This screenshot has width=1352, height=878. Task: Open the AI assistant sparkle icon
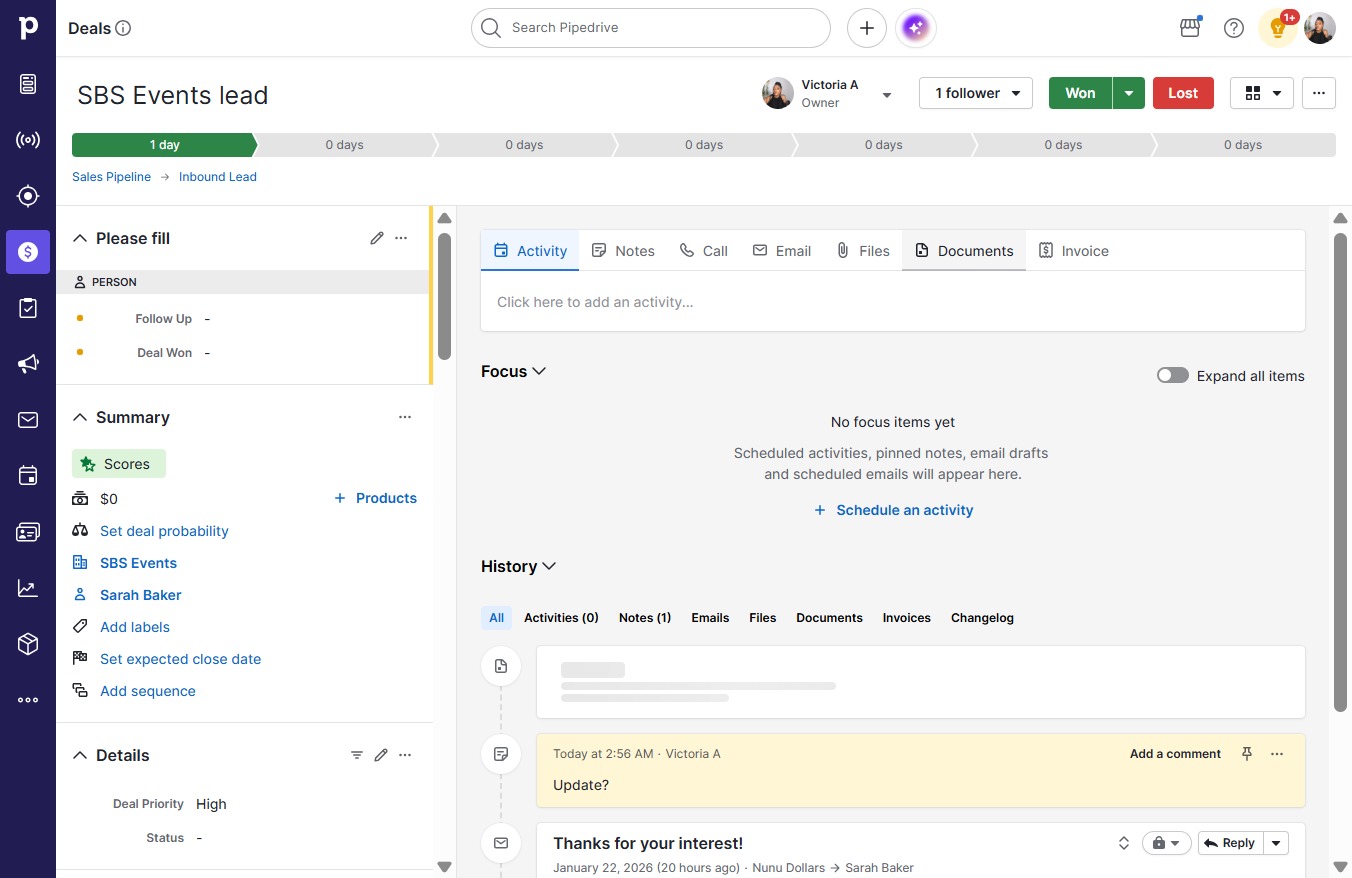coord(916,28)
